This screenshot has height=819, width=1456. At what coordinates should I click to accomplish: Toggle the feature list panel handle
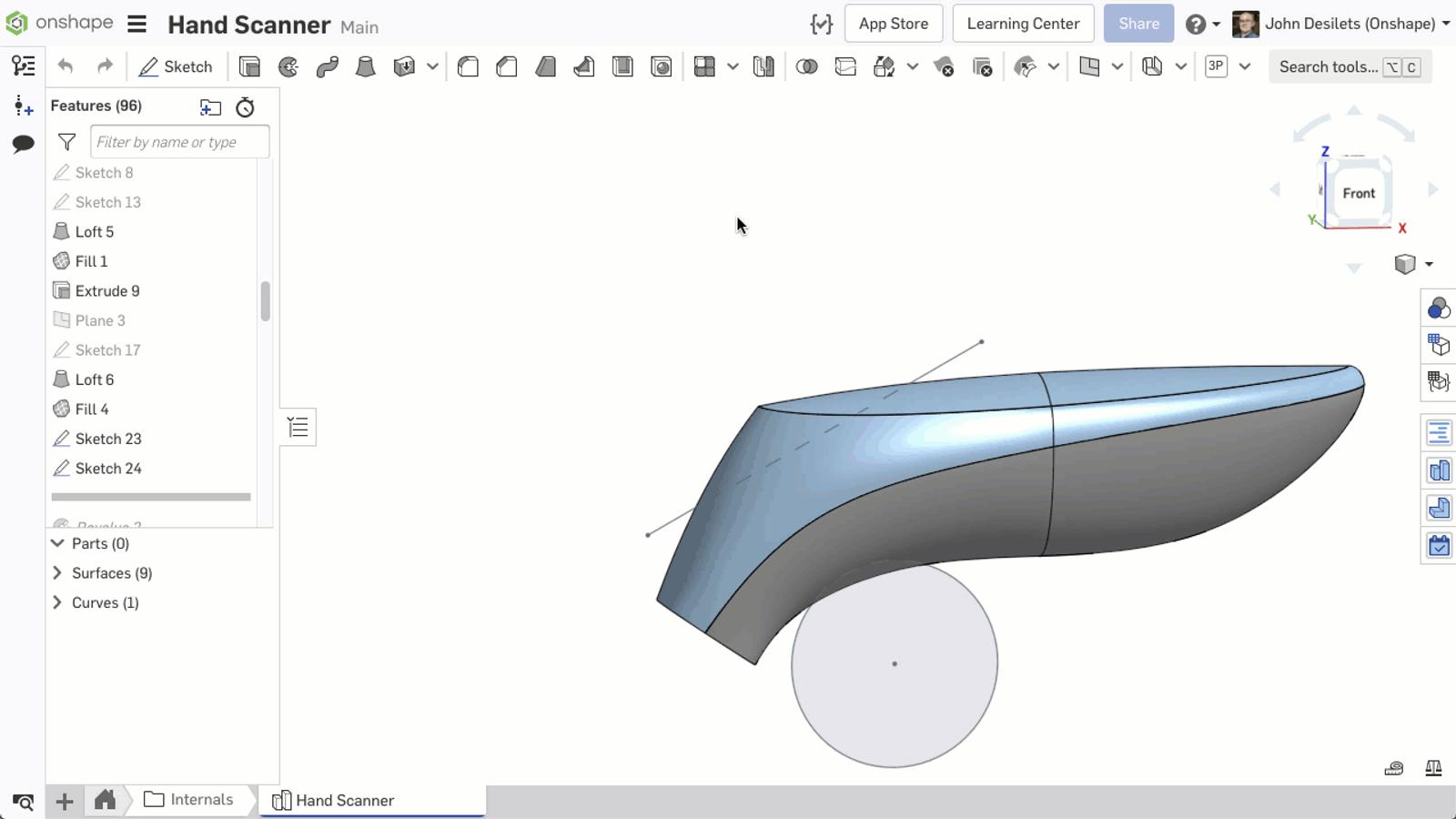(x=298, y=427)
